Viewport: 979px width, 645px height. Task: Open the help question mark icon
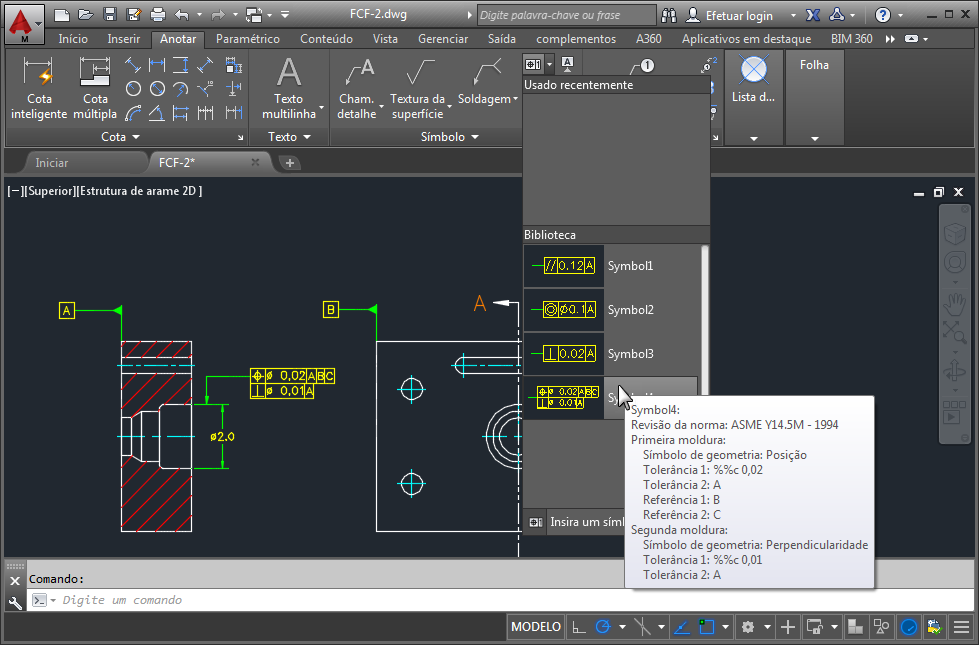tap(882, 15)
